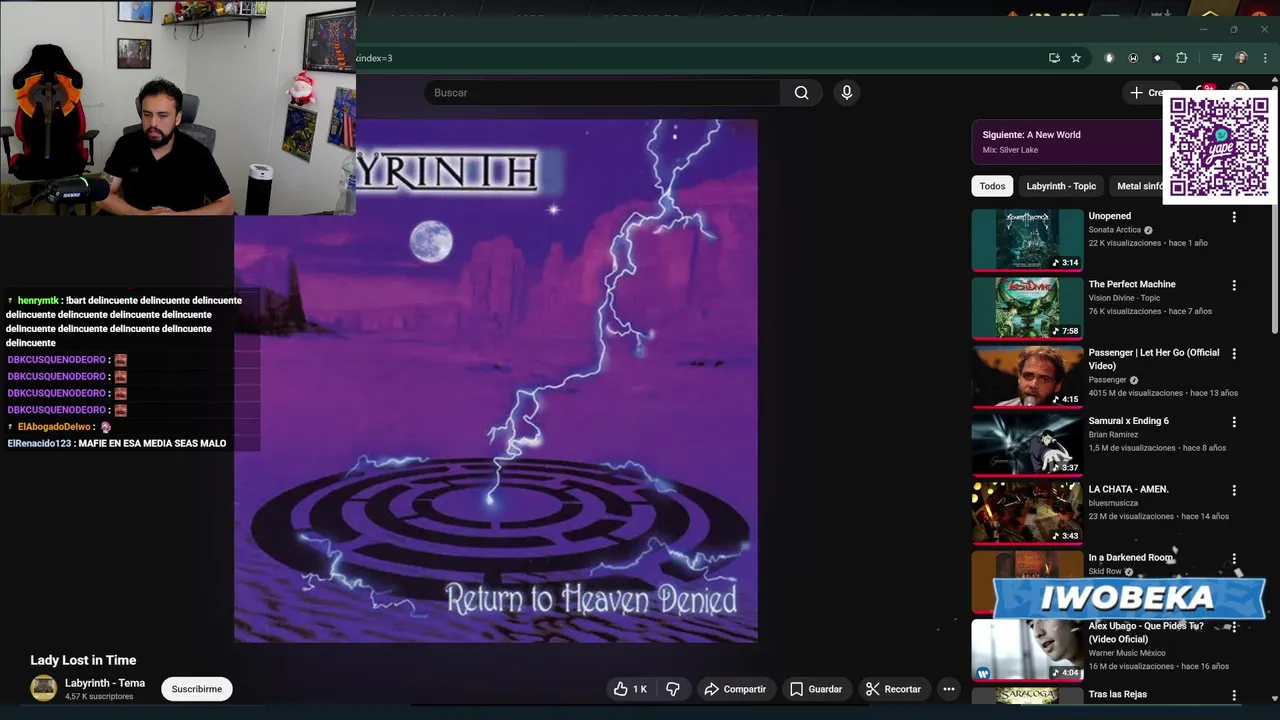1280x720 pixels.
Task: Open options menu for Unopened video
Action: click(x=1234, y=217)
